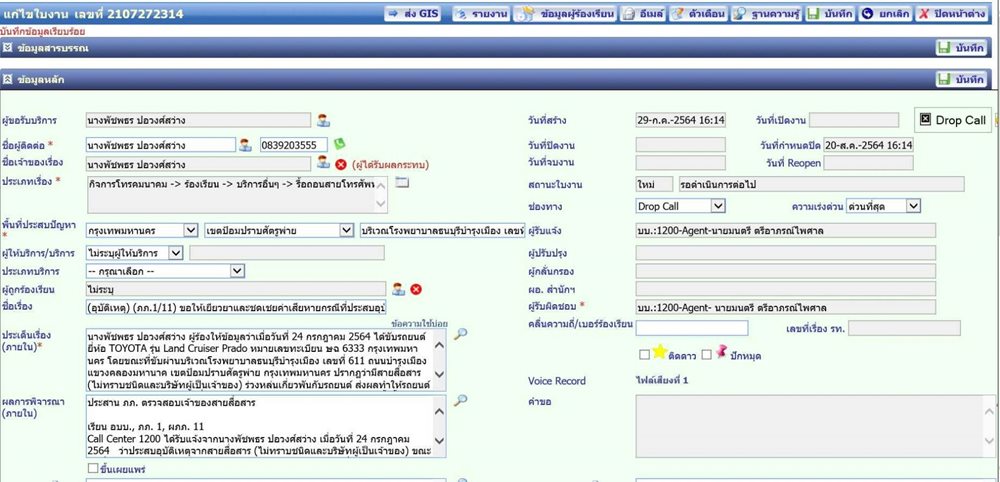
Task: Click the คลื่นความถี่/เบอร์ร้องเรียน input field
Action: tap(692, 328)
